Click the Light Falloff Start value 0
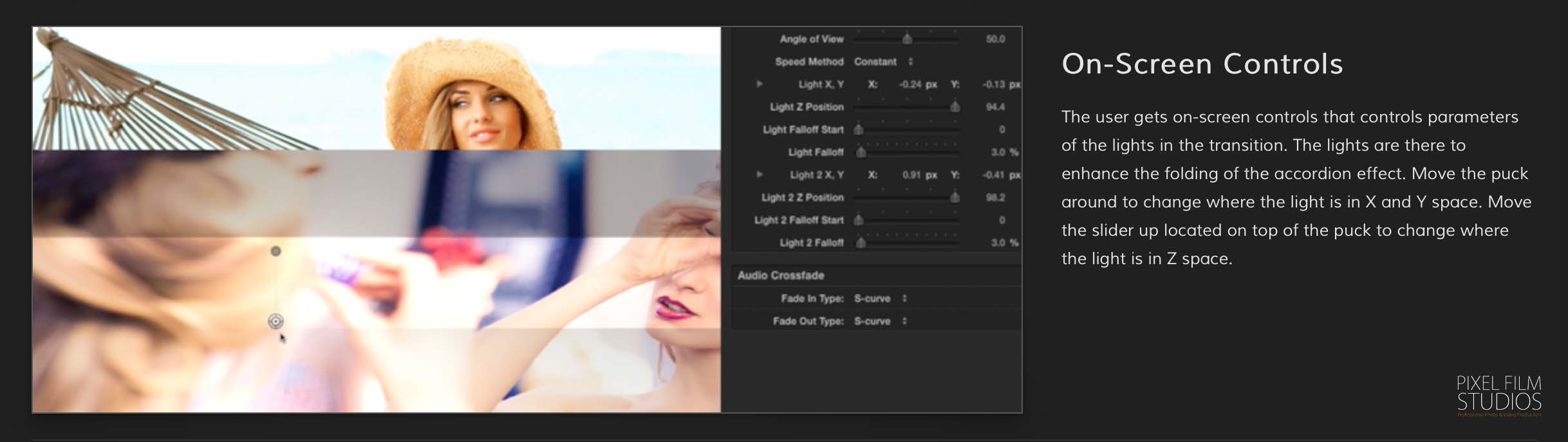 click(1002, 130)
